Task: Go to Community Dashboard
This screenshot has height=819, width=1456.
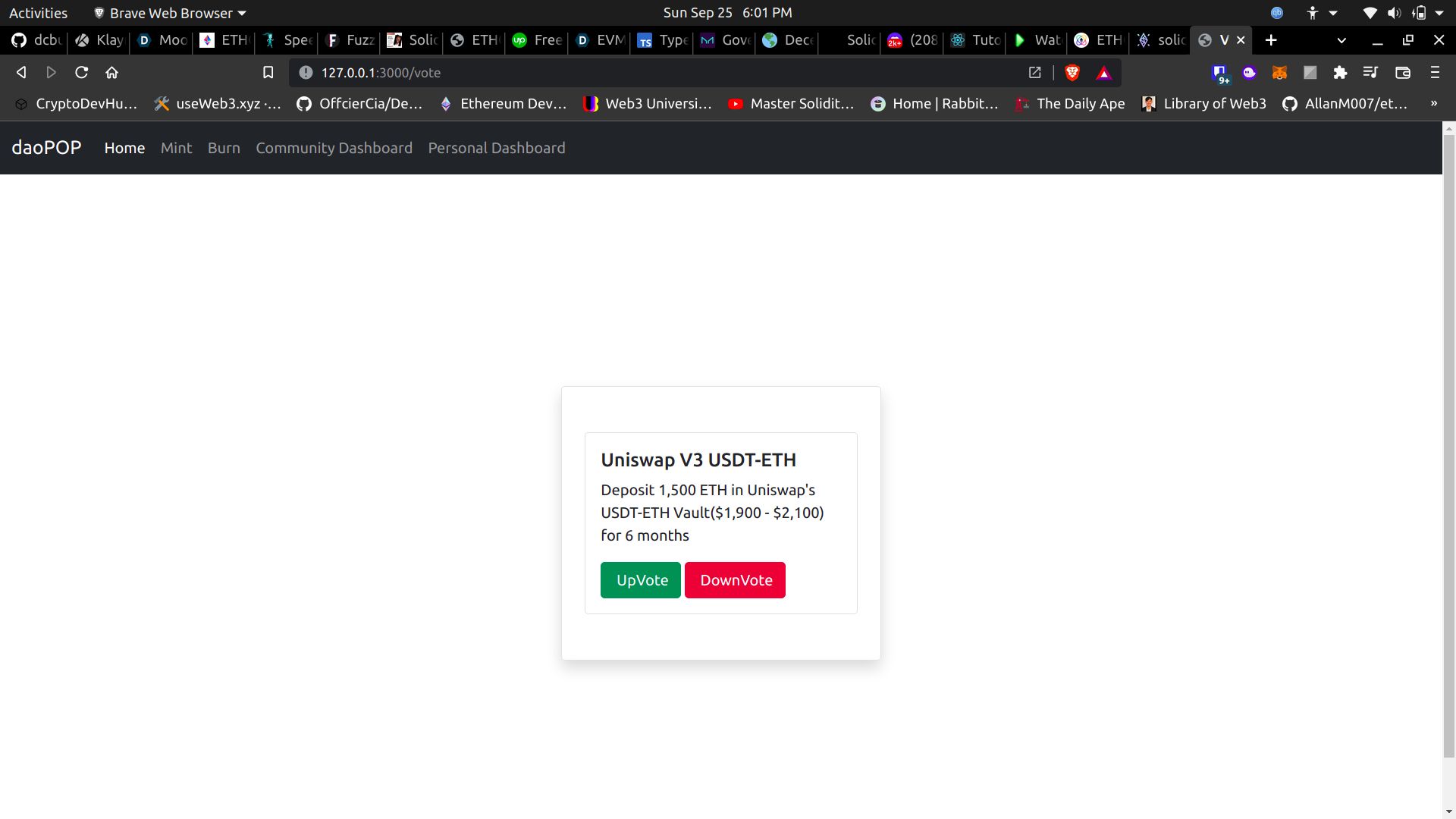Action: [334, 148]
